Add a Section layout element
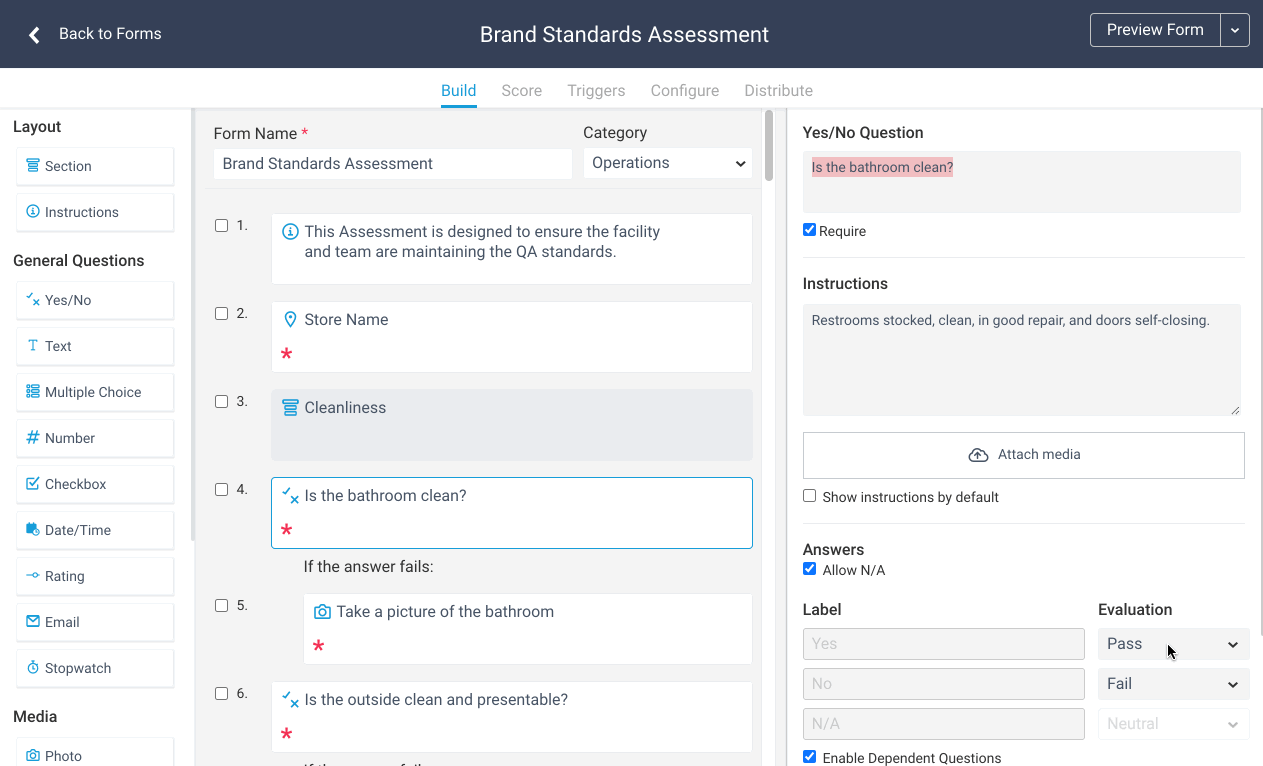Image resolution: width=1263 pixels, height=766 pixels. [95, 166]
